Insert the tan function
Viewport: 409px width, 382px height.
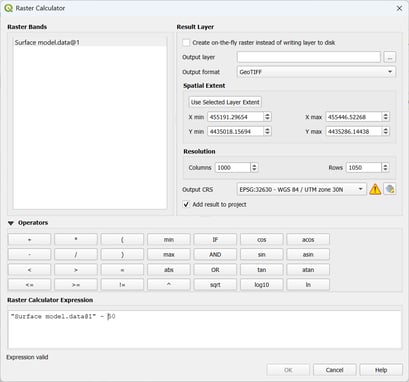(262, 270)
